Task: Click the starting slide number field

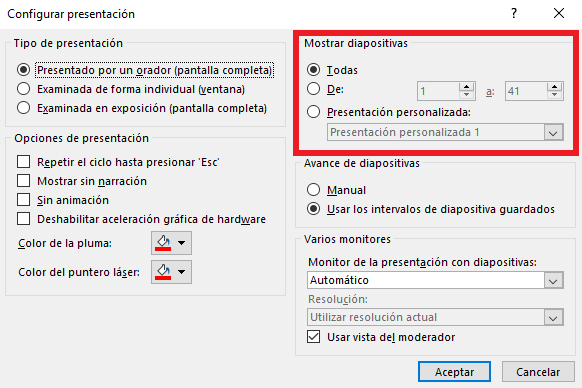Action: tap(438, 91)
